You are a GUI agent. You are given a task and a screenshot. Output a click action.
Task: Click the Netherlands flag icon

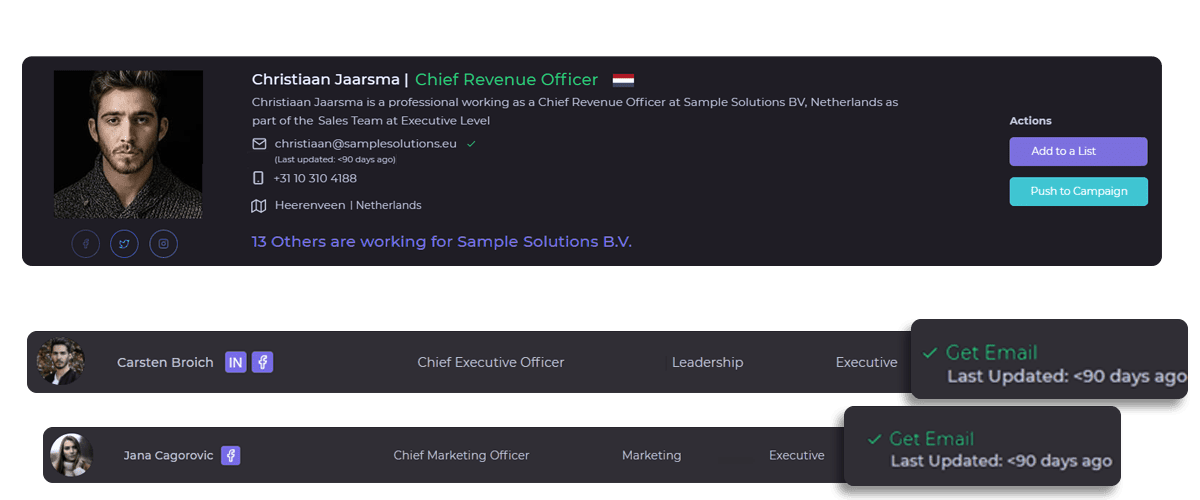click(x=623, y=80)
